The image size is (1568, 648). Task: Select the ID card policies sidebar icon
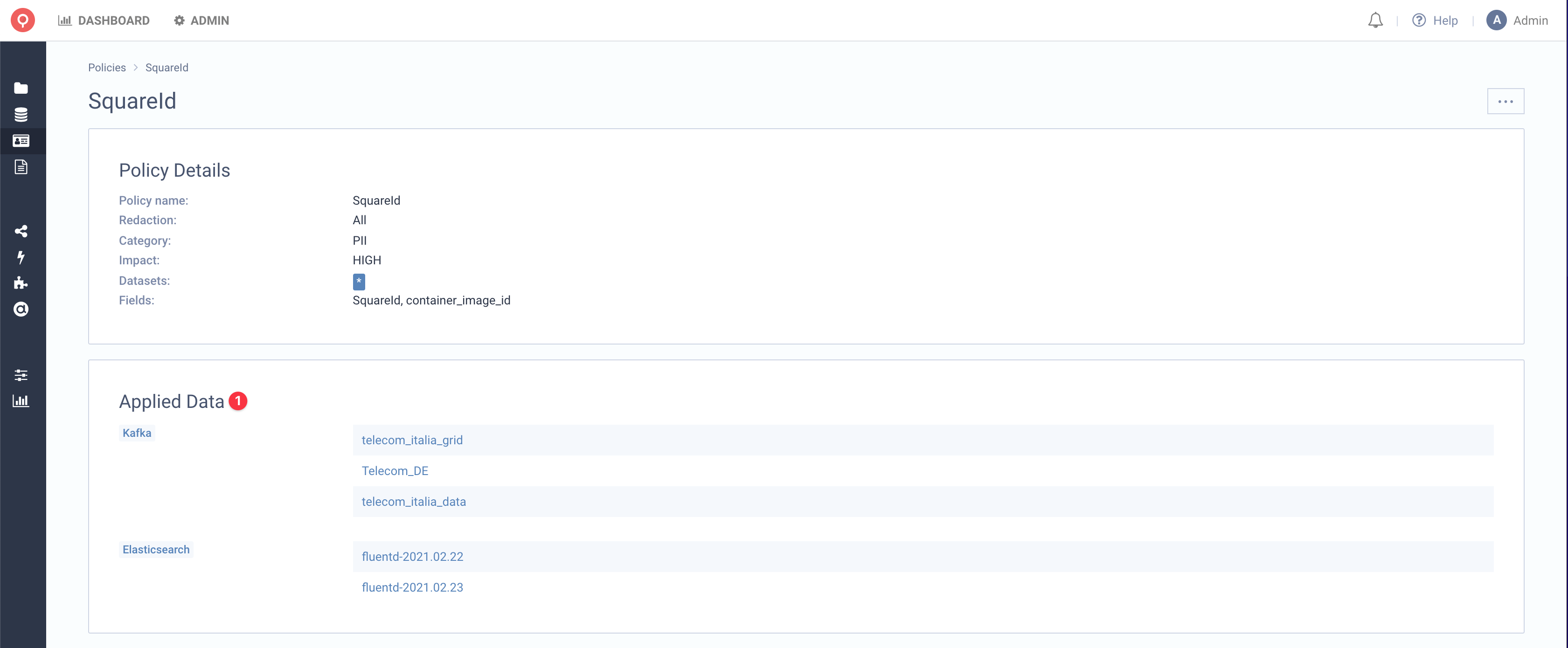[21, 140]
